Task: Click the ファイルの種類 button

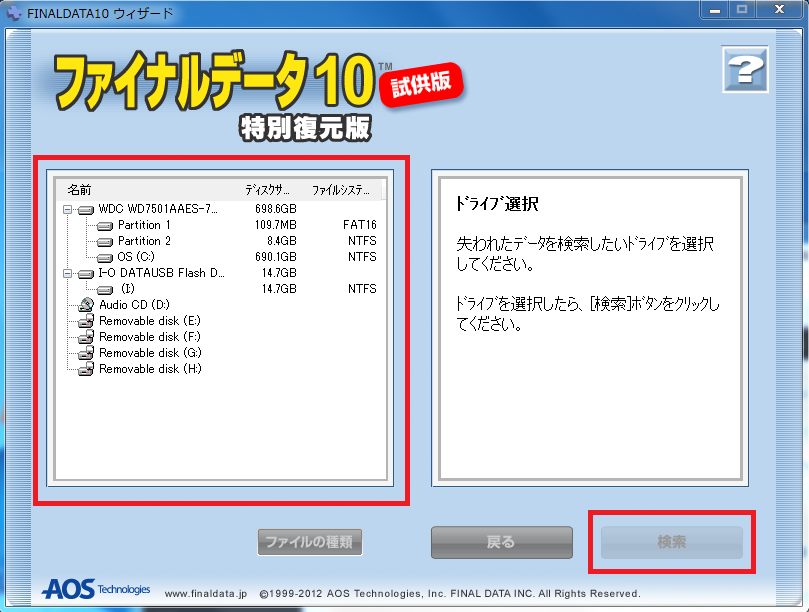Action: (310, 542)
